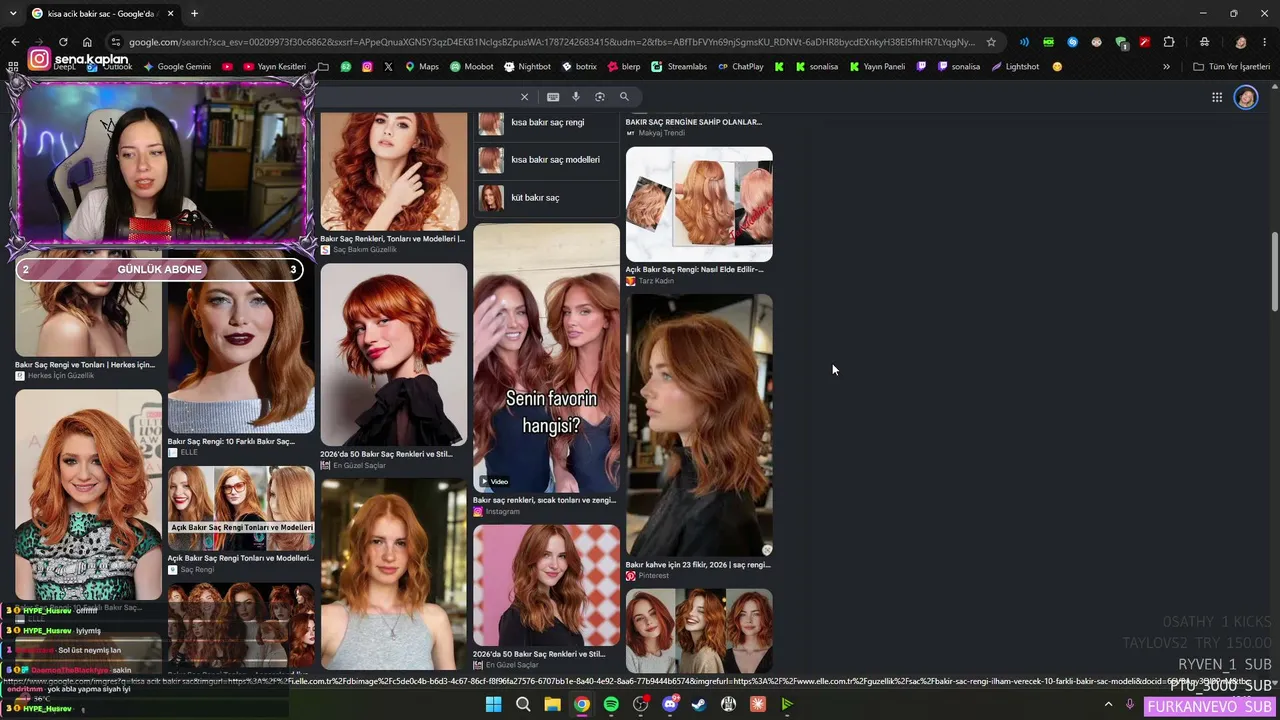Open the Nightbot bookmark
The height and width of the screenshot is (720, 1280).
tap(527, 67)
